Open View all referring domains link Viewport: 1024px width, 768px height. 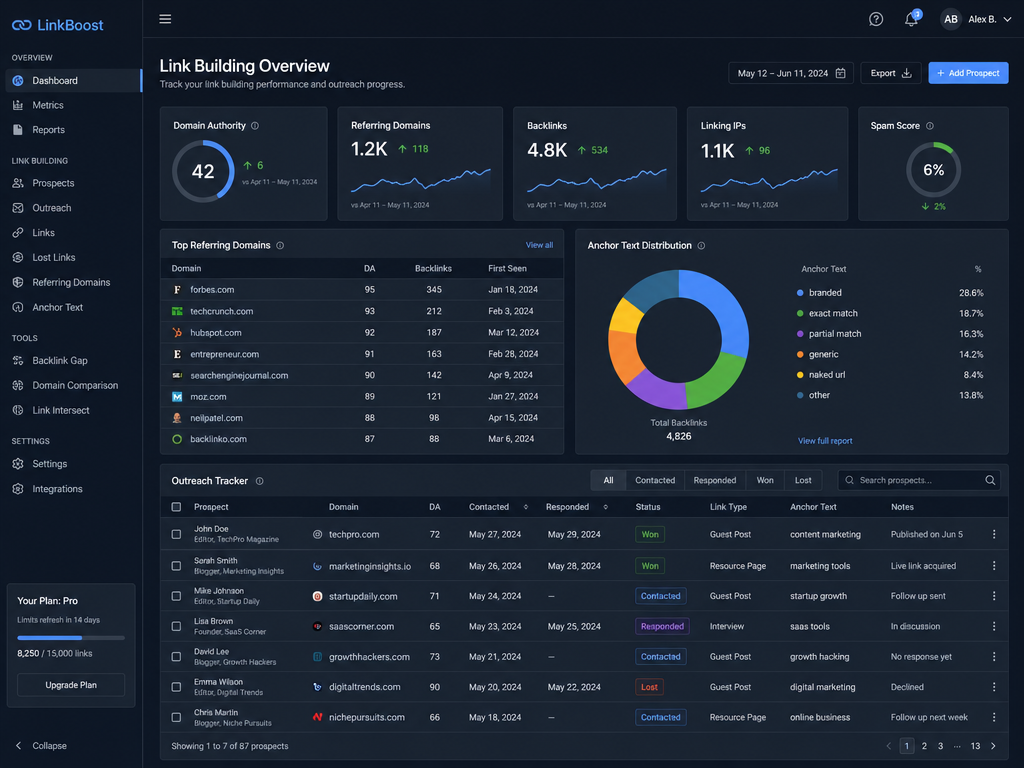pos(539,246)
